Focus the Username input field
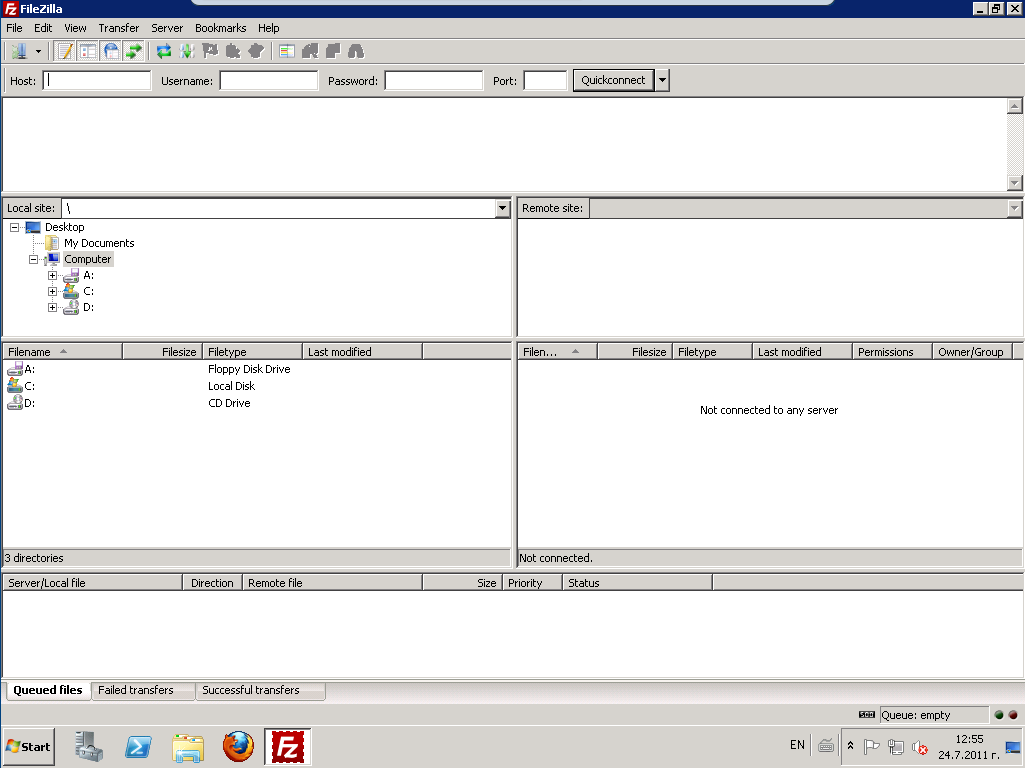Image resolution: width=1025 pixels, height=768 pixels. (x=269, y=80)
